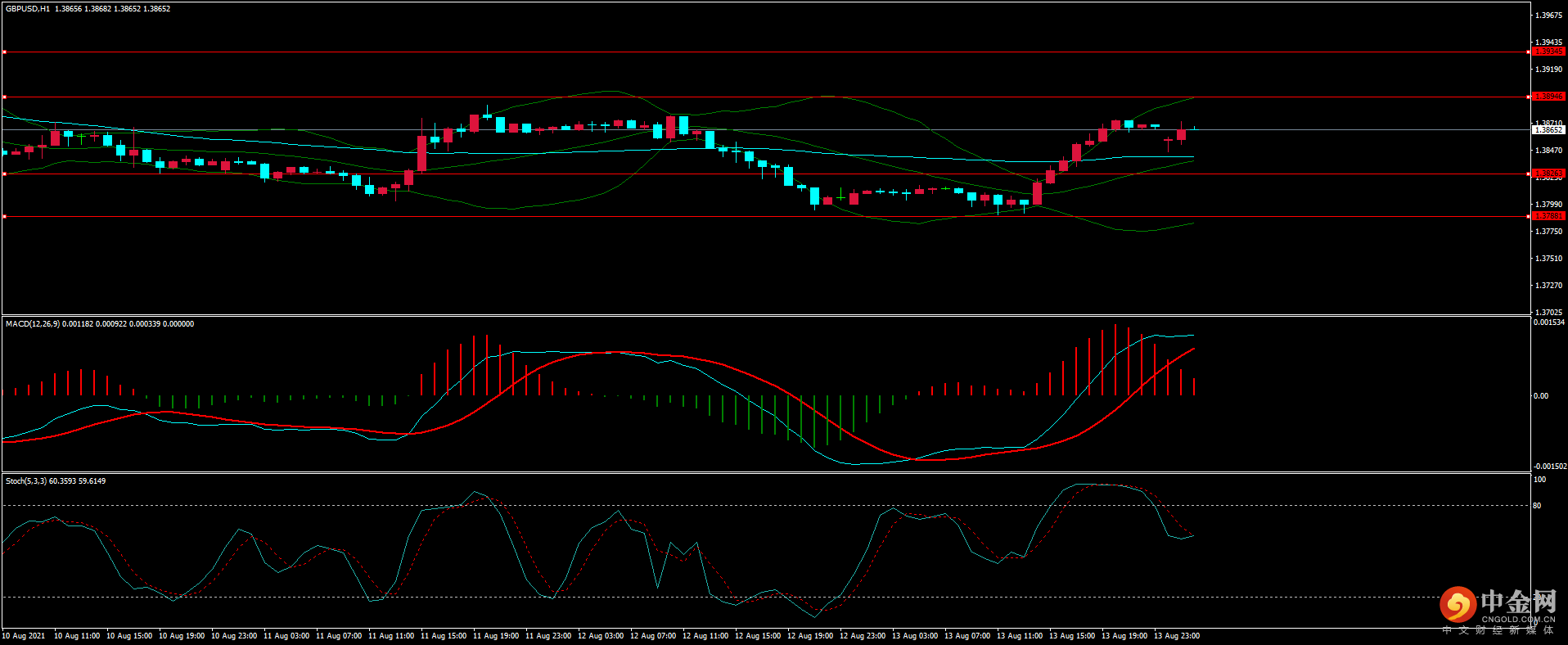1568x645 pixels.
Task: Click the 1.39345 red price tag
Action: [x=1548, y=52]
